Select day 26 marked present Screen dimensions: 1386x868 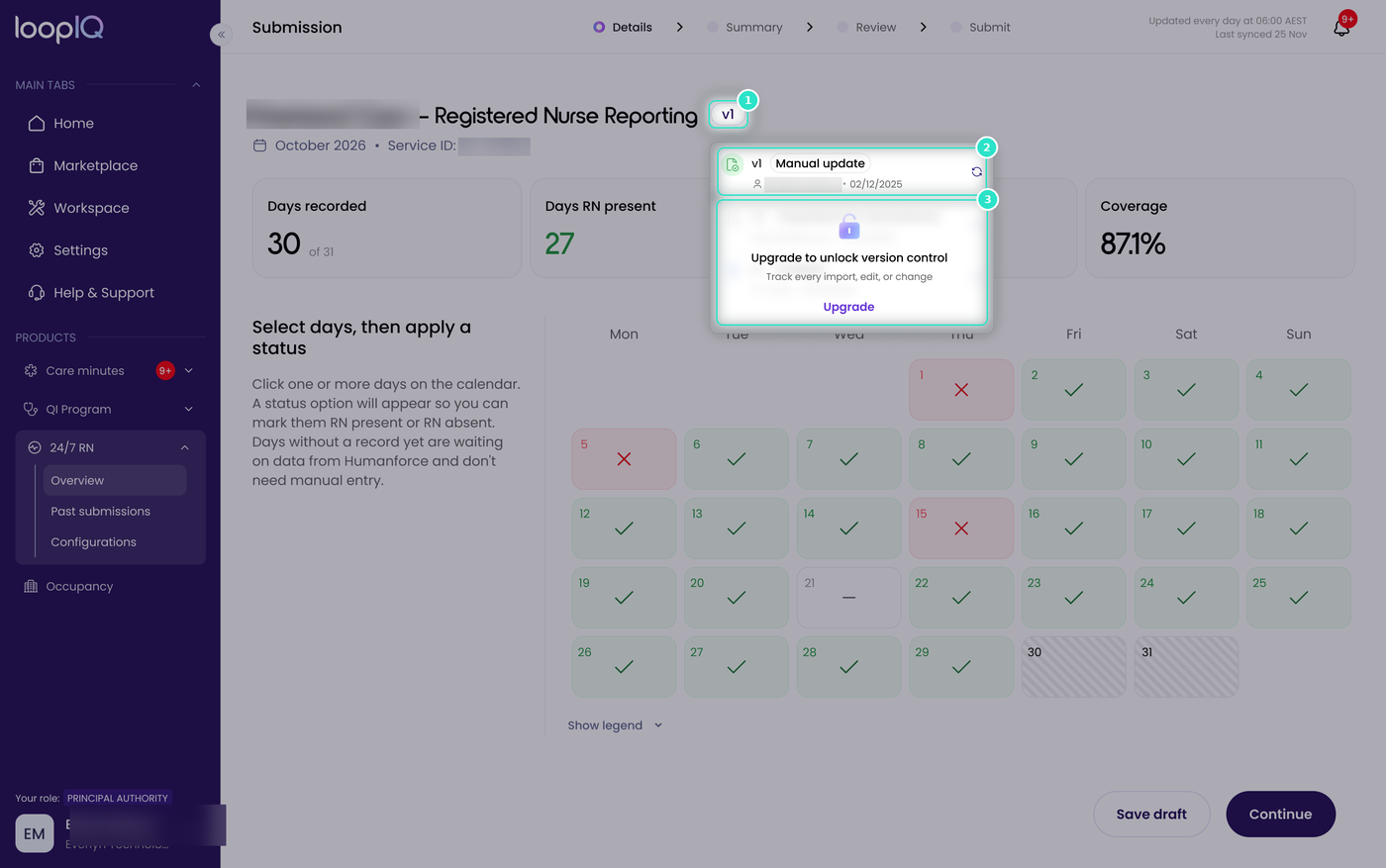coord(624,667)
